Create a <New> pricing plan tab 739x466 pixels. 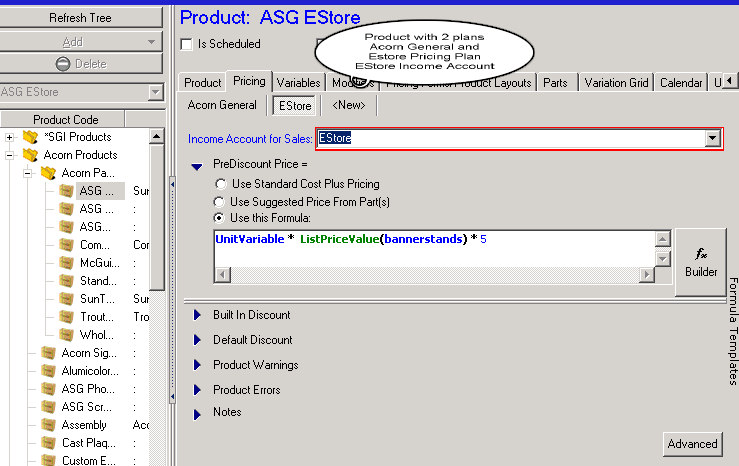(349, 105)
